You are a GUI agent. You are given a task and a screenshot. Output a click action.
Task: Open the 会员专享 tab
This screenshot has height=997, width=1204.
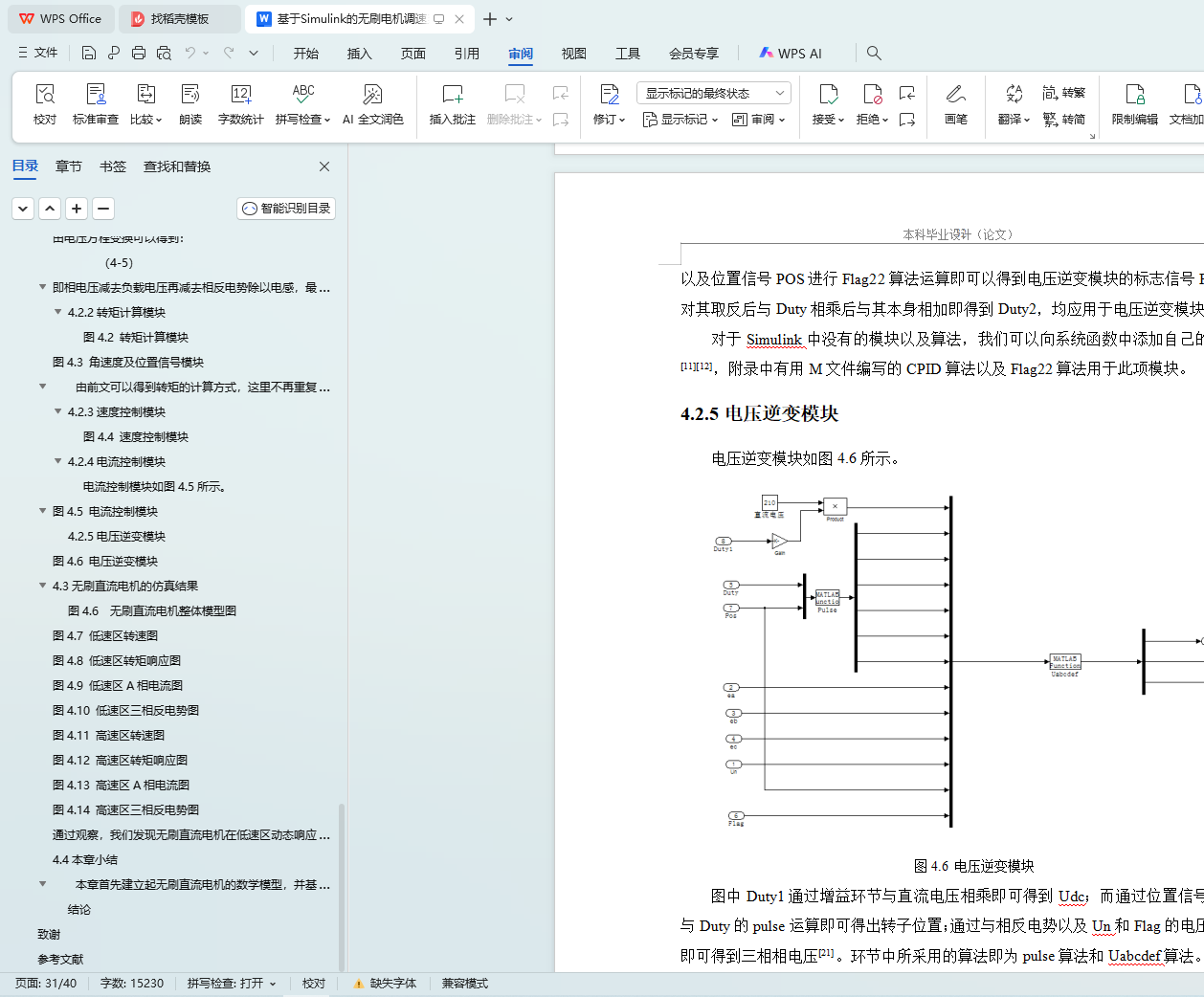694,54
